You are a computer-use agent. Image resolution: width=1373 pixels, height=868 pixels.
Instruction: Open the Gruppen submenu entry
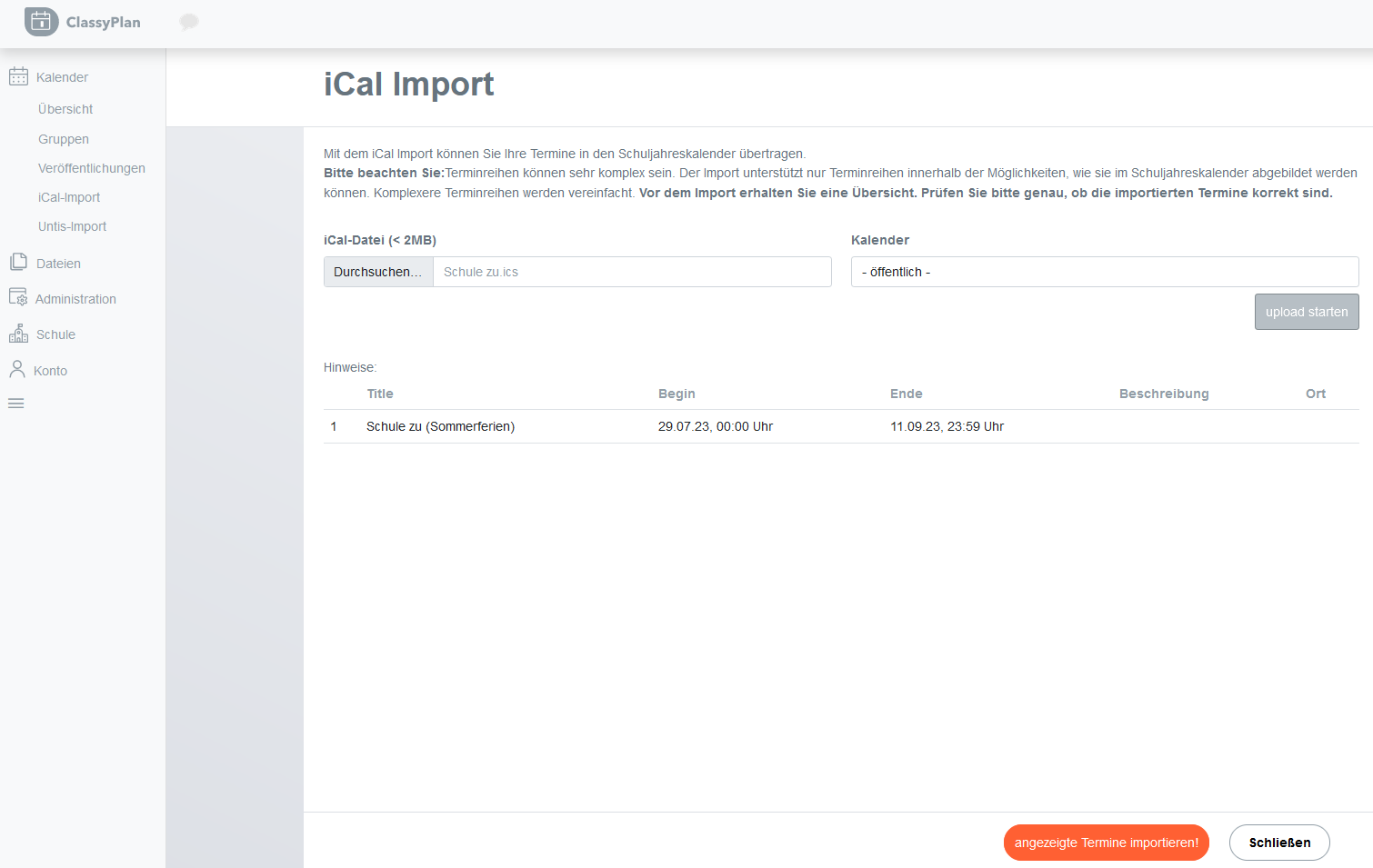click(x=64, y=139)
